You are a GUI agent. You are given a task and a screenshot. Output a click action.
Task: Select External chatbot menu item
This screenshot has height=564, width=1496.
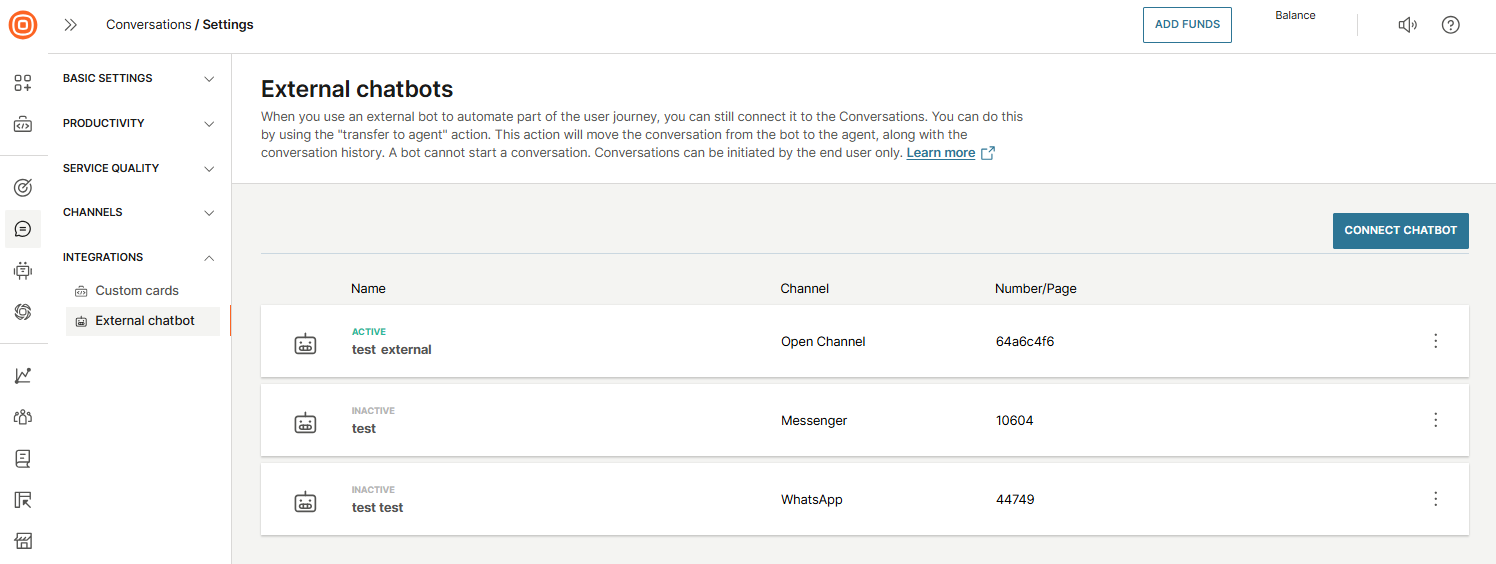coord(144,321)
